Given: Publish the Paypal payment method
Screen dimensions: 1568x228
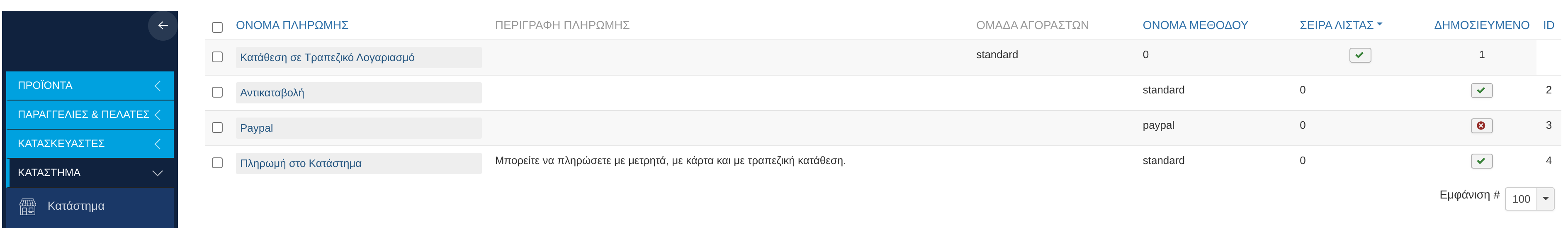Looking at the screenshot, I should coord(1481,126).
